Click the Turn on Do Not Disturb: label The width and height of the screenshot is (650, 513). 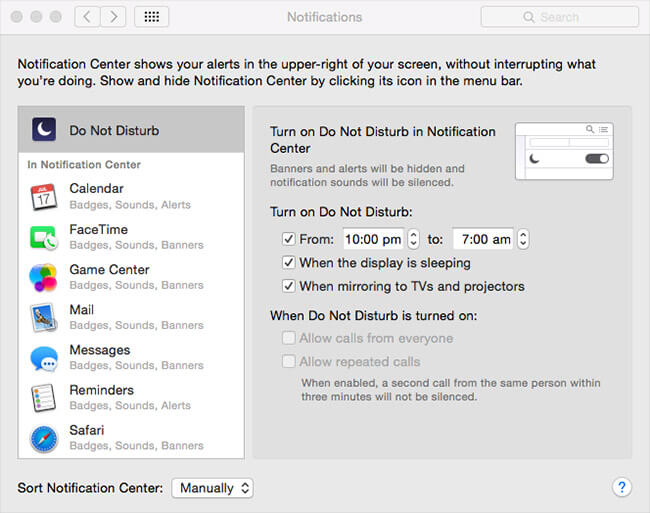coord(341,212)
